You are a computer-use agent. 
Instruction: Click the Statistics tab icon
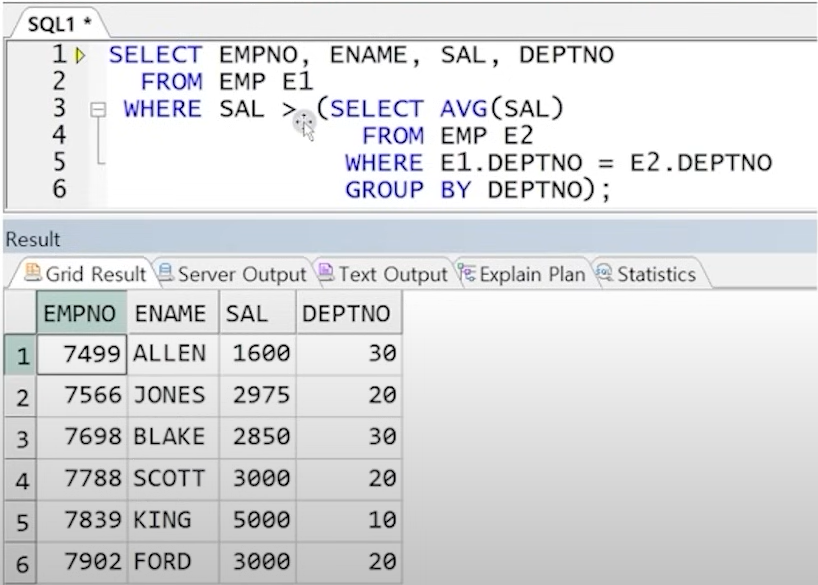604,272
